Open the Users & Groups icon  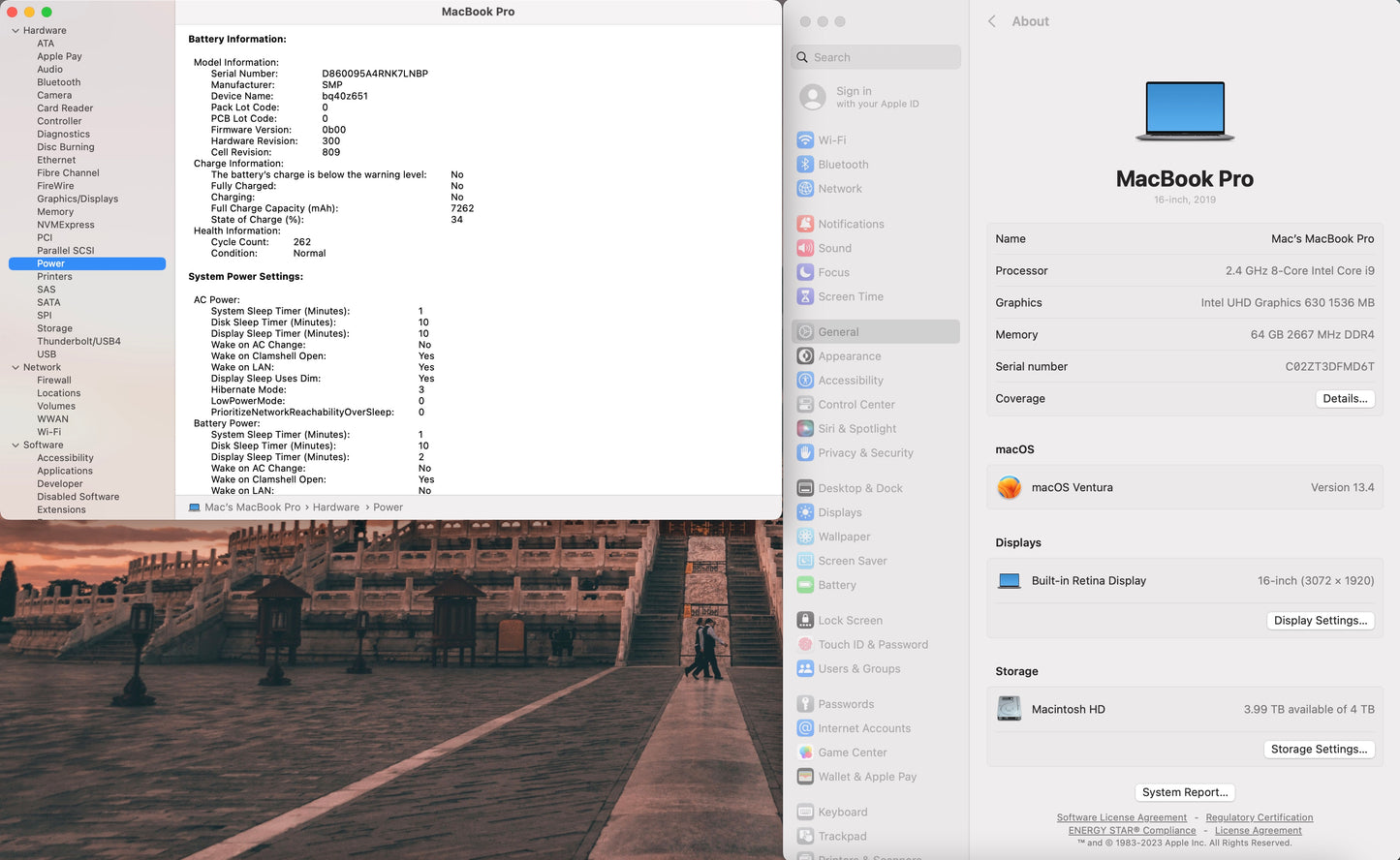pyautogui.click(x=805, y=668)
